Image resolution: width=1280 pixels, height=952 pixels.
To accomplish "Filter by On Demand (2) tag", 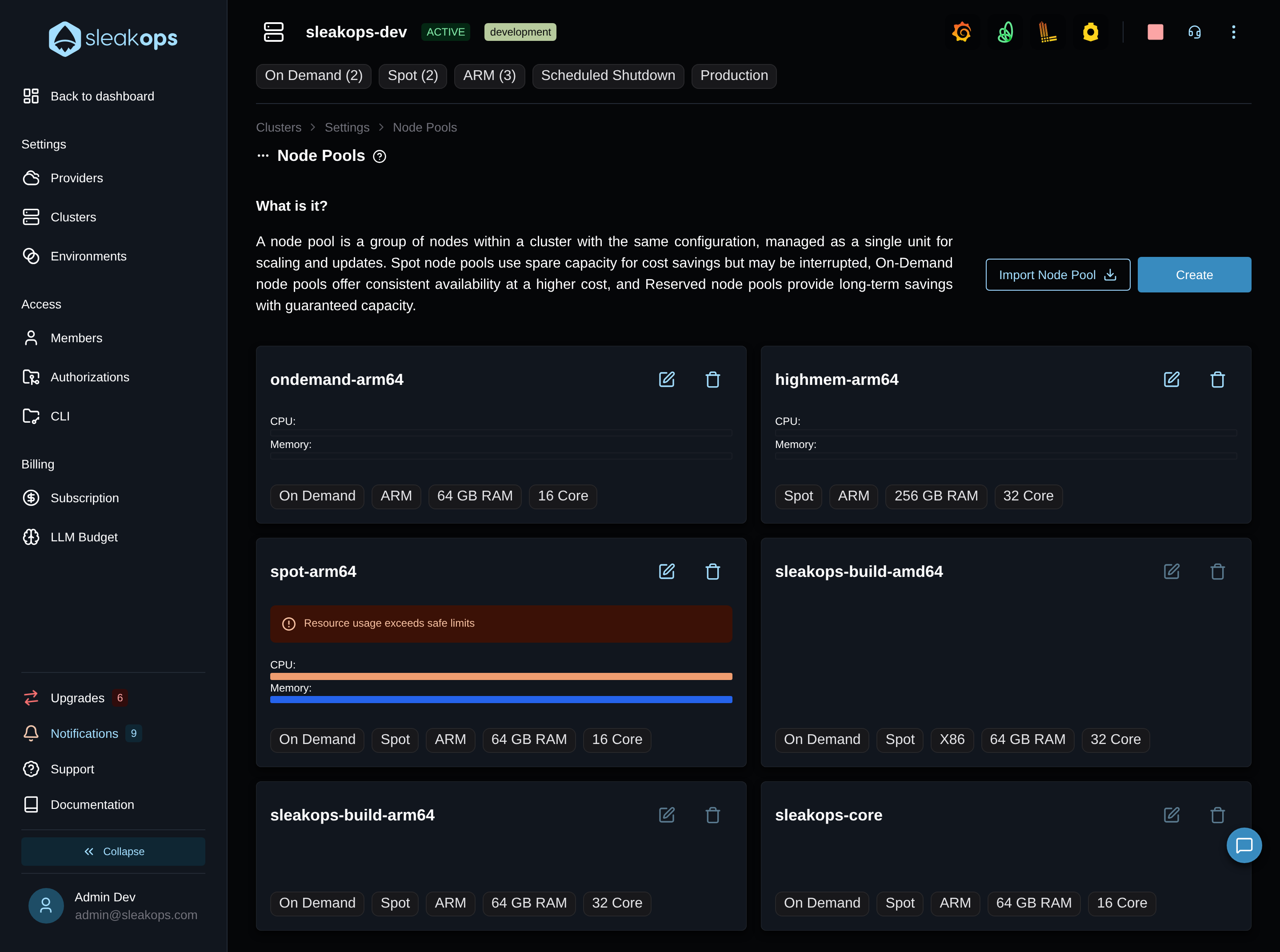I will (x=313, y=76).
